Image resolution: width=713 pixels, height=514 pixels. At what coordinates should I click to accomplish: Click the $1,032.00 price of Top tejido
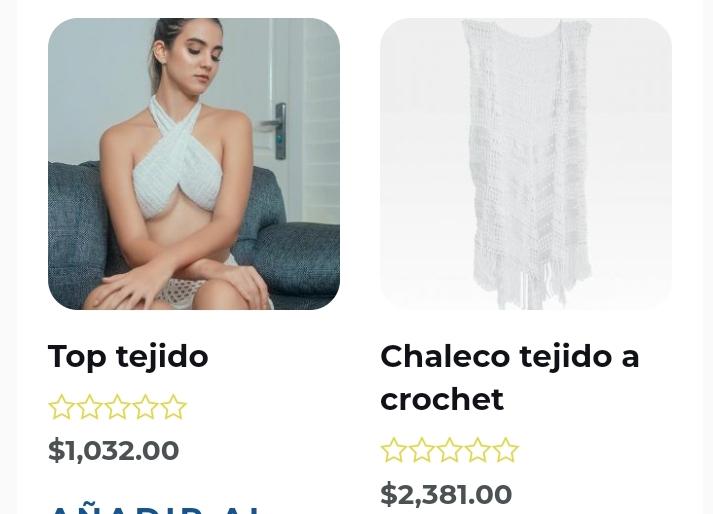coord(113,450)
